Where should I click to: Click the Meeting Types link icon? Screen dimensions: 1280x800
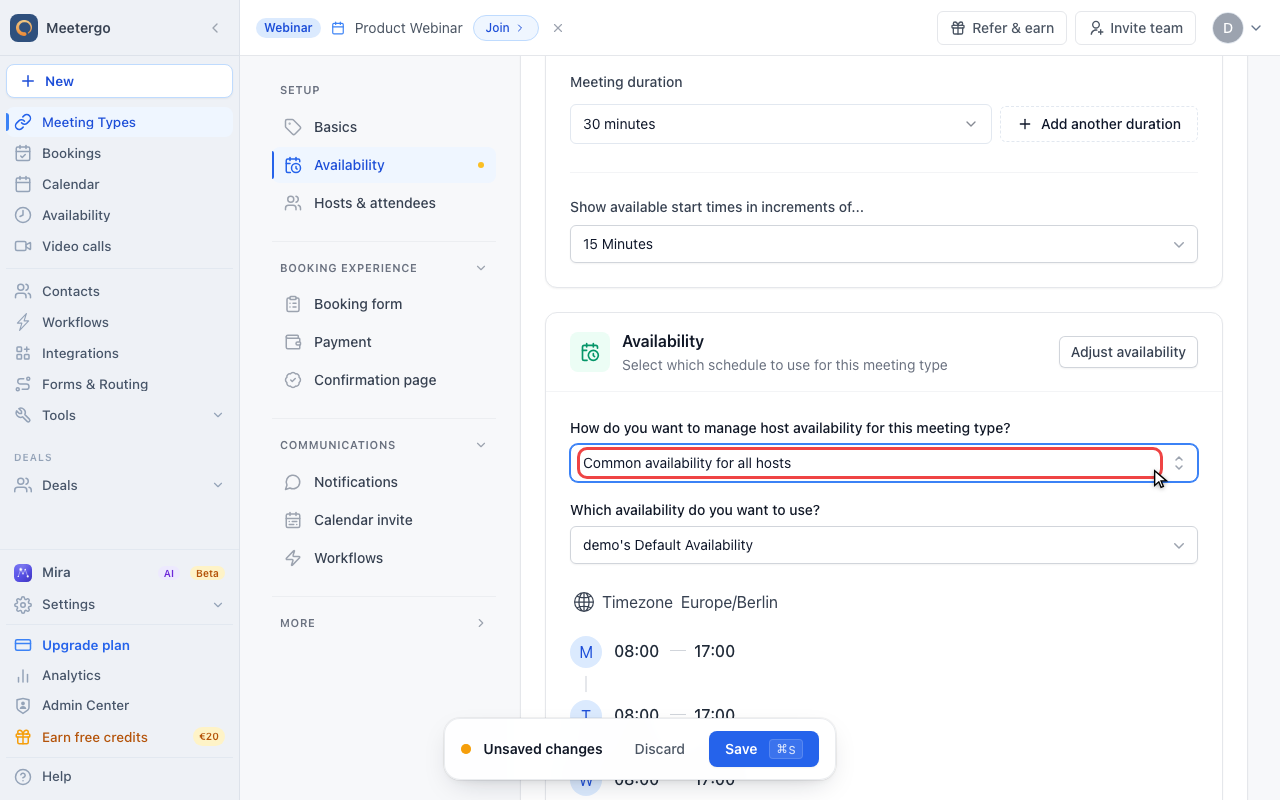(23, 122)
